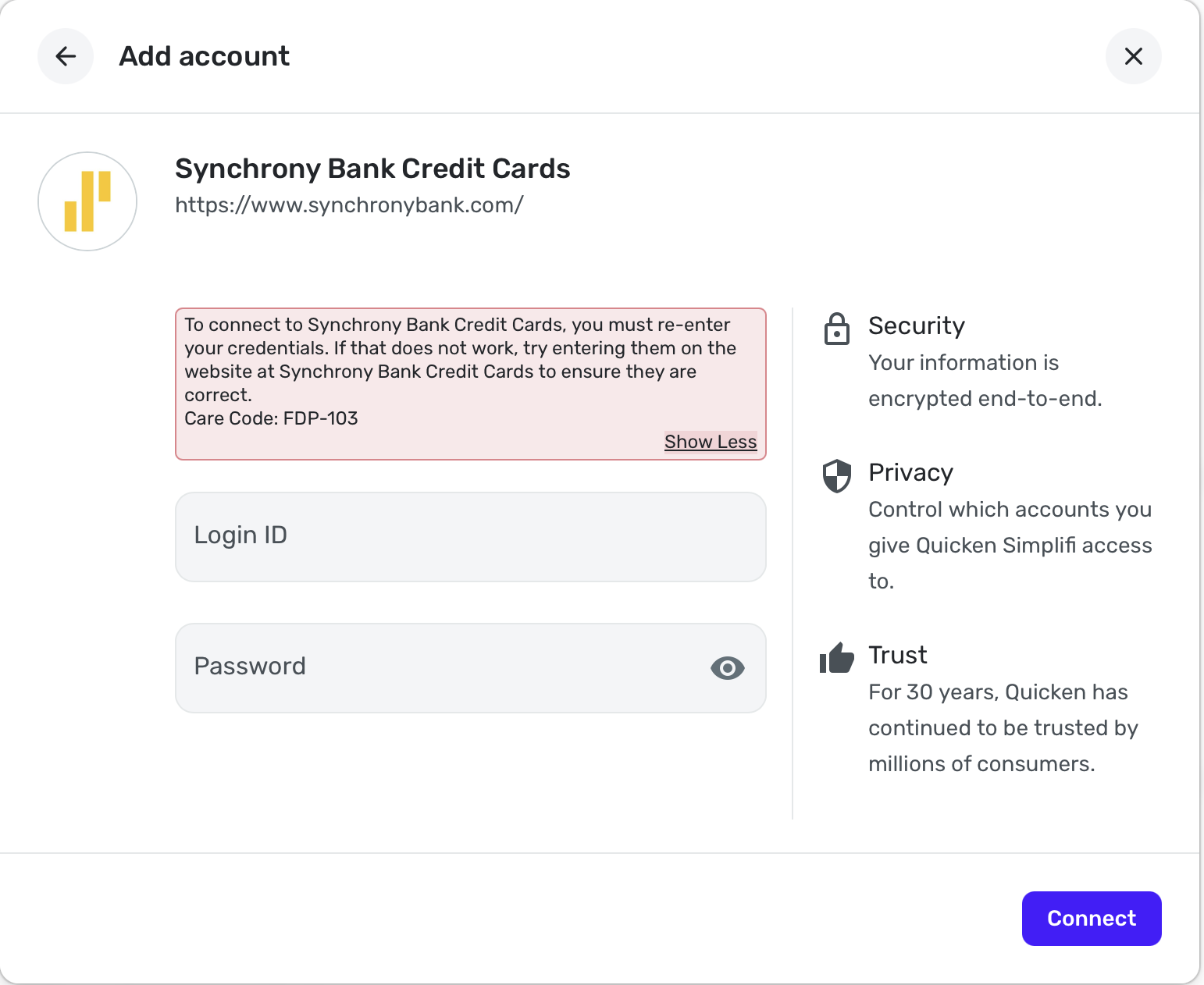Toggle password visibility eye icon
Viewport: 1204px width, 985px height.
727,668
